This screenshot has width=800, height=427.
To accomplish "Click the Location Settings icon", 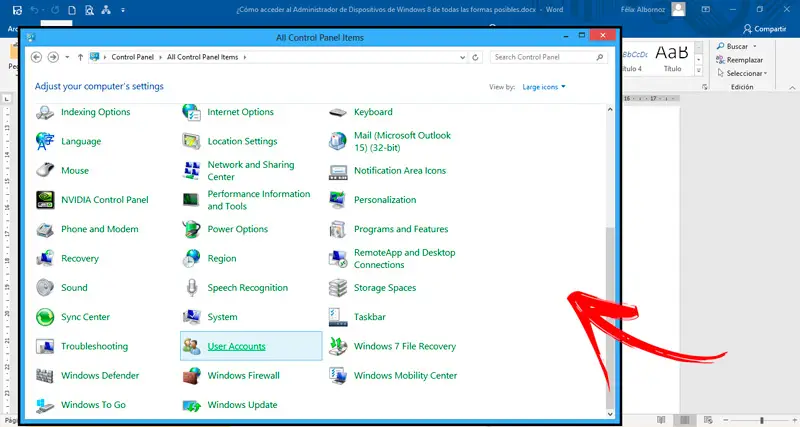I will 191,141.
